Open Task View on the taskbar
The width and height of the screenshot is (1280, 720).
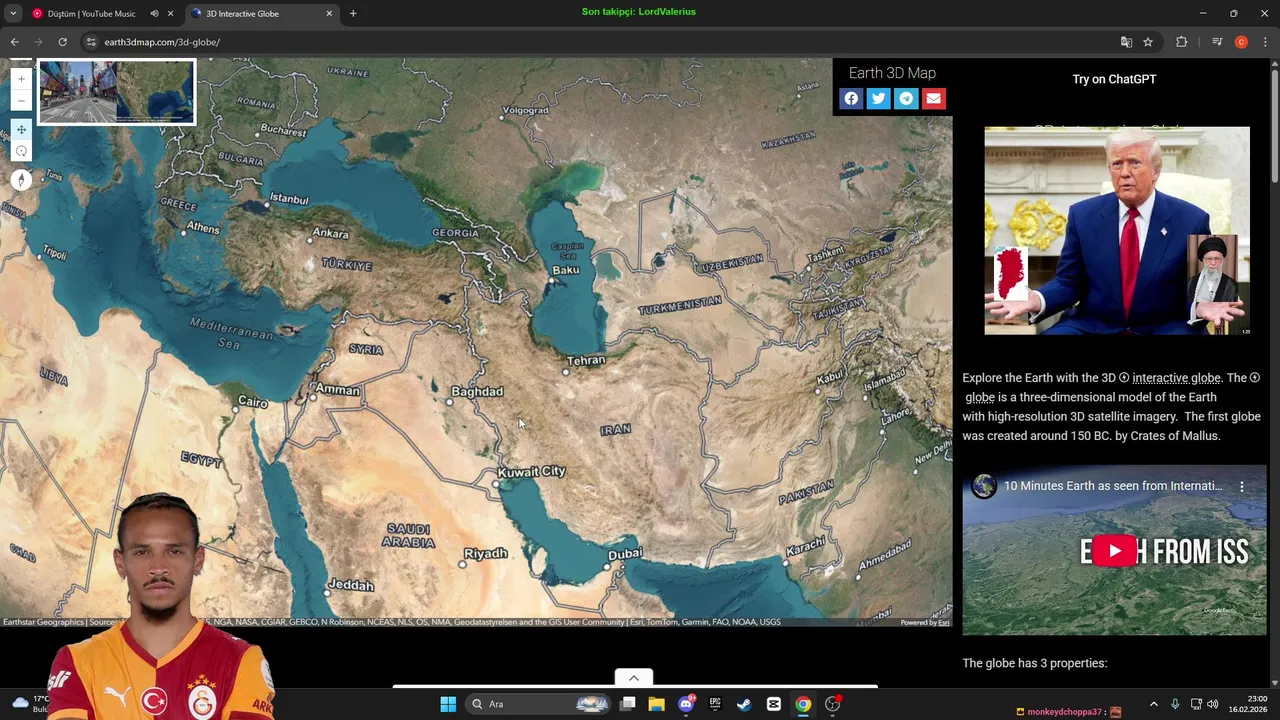pyautogui.click(x=628, y=704)
